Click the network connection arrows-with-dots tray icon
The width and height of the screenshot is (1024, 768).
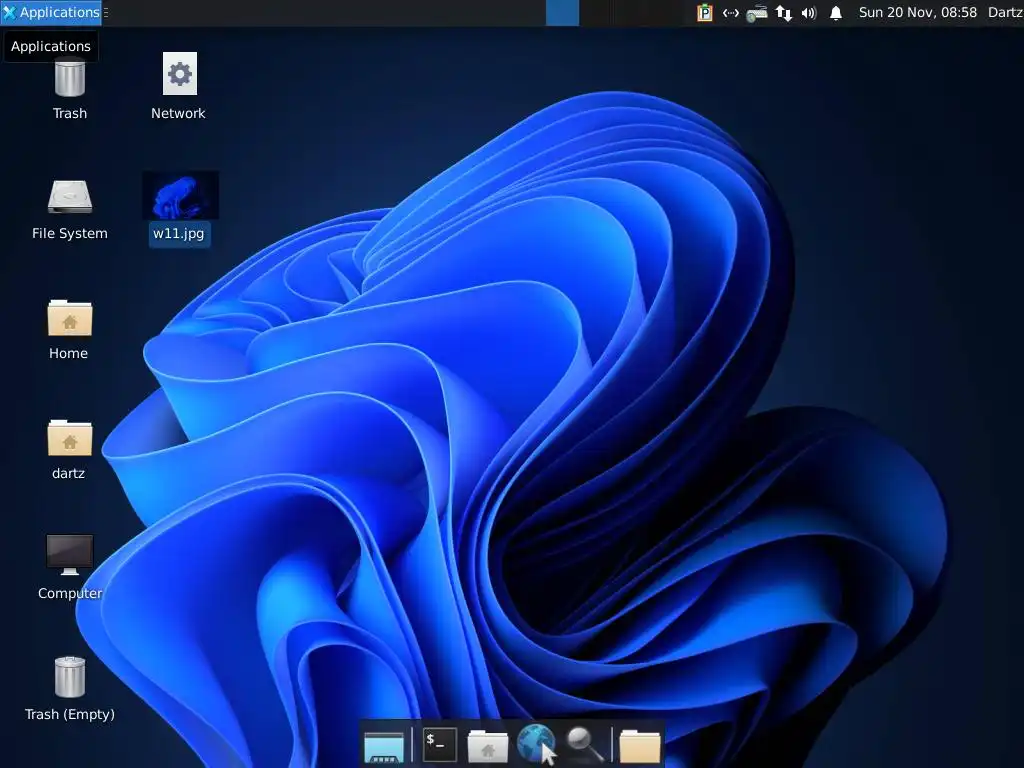731,13
